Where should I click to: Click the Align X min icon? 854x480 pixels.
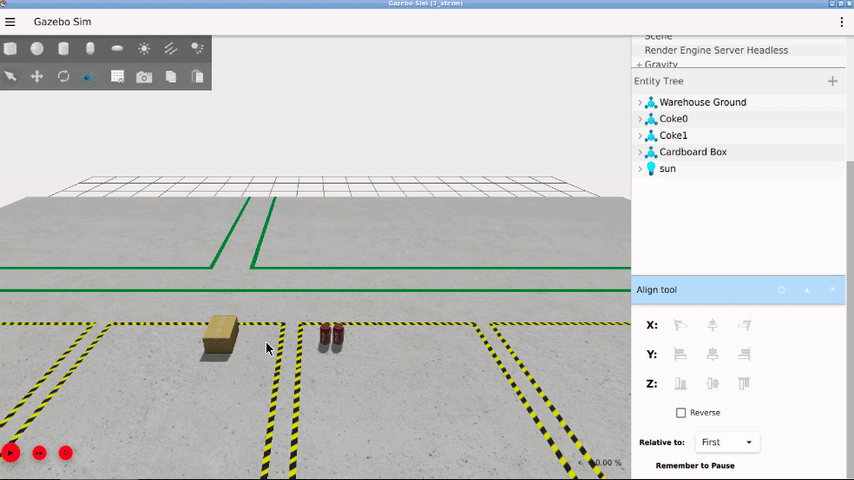(680, 325)
